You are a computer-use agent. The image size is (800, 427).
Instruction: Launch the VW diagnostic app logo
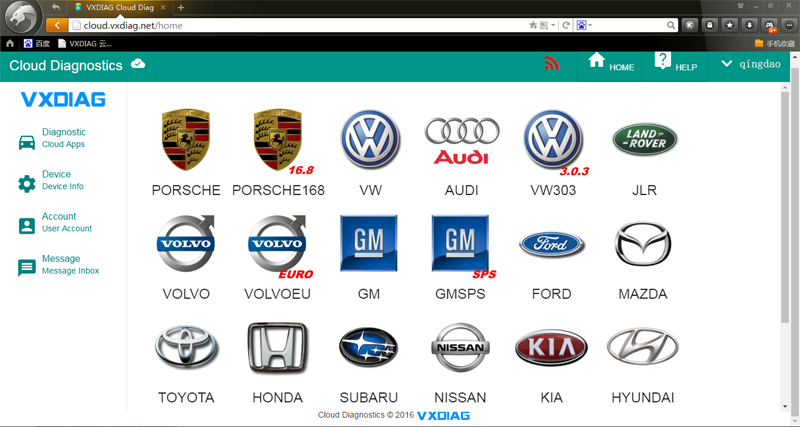coord(370,139)
